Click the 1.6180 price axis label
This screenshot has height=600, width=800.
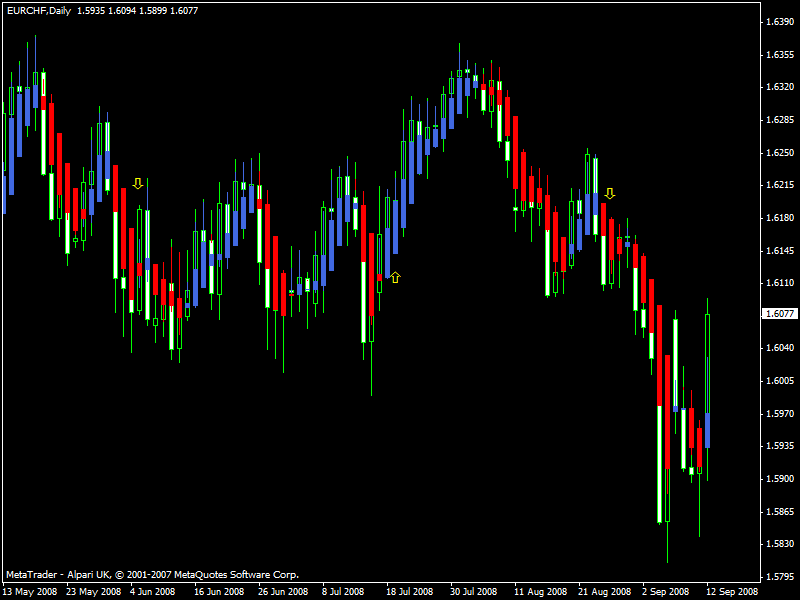click(x=780, y=218)
